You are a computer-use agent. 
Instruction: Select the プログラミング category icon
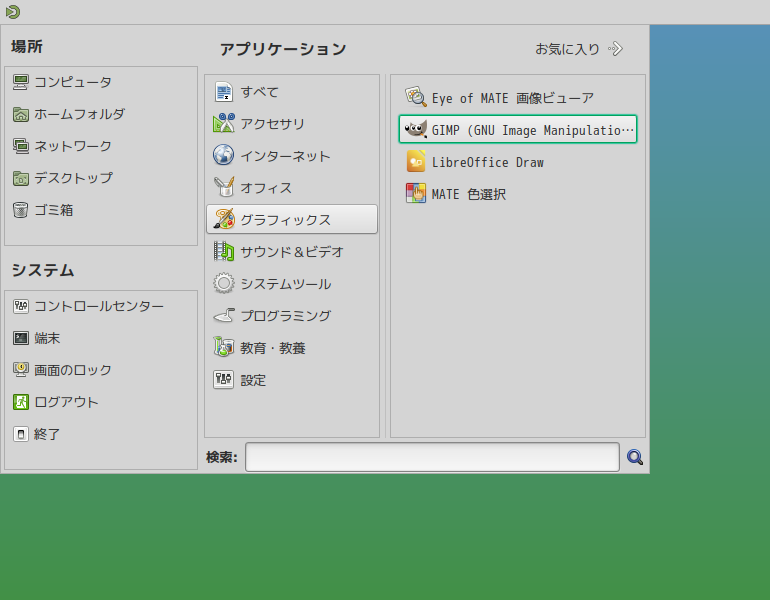pyautogui.click(x=223, y=316)
